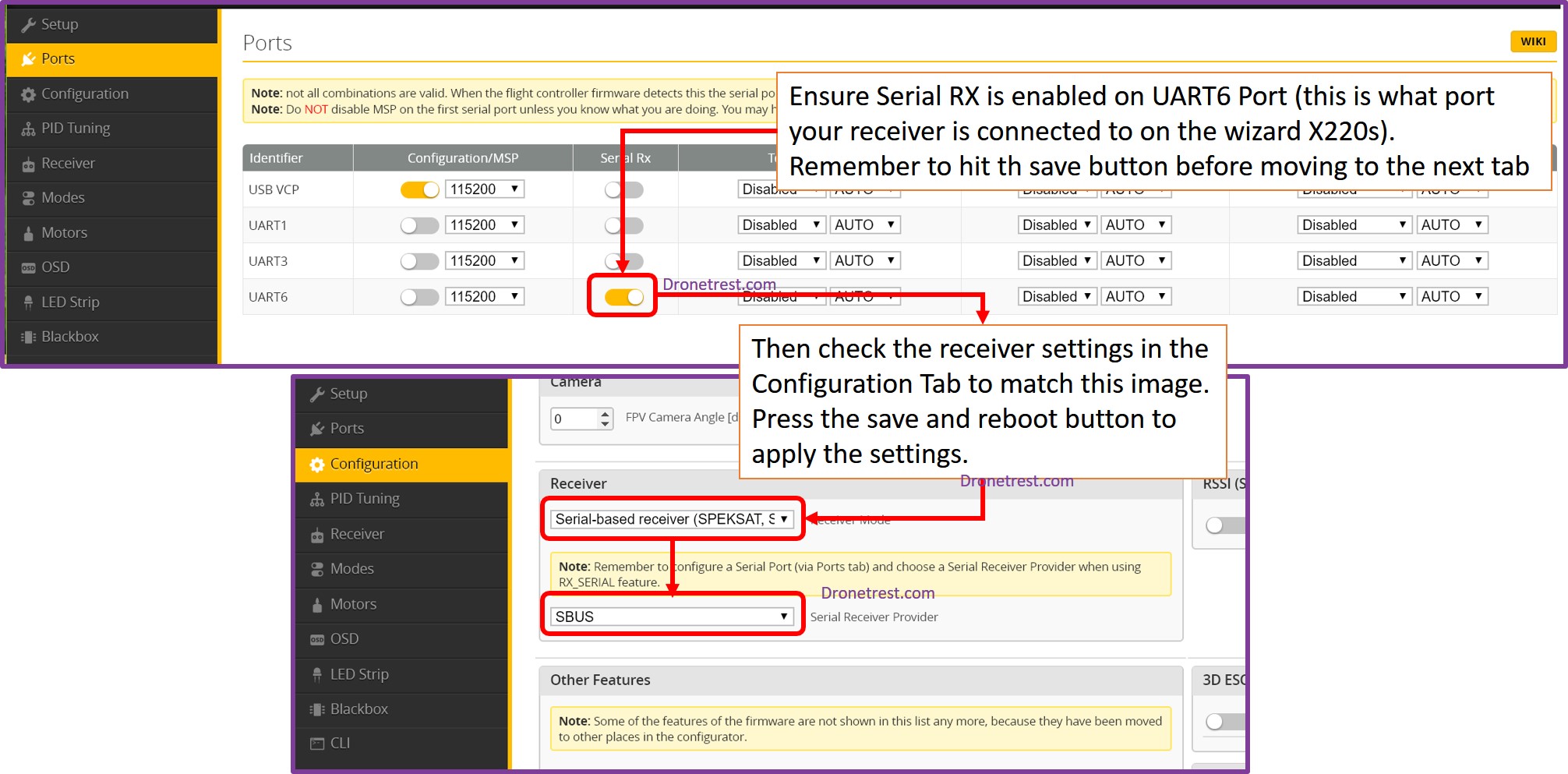Open the SBUS Serial Receiver Provider dropdown
The width and height of the screenshot is (1568, 774).
click(x=671, y=617)
